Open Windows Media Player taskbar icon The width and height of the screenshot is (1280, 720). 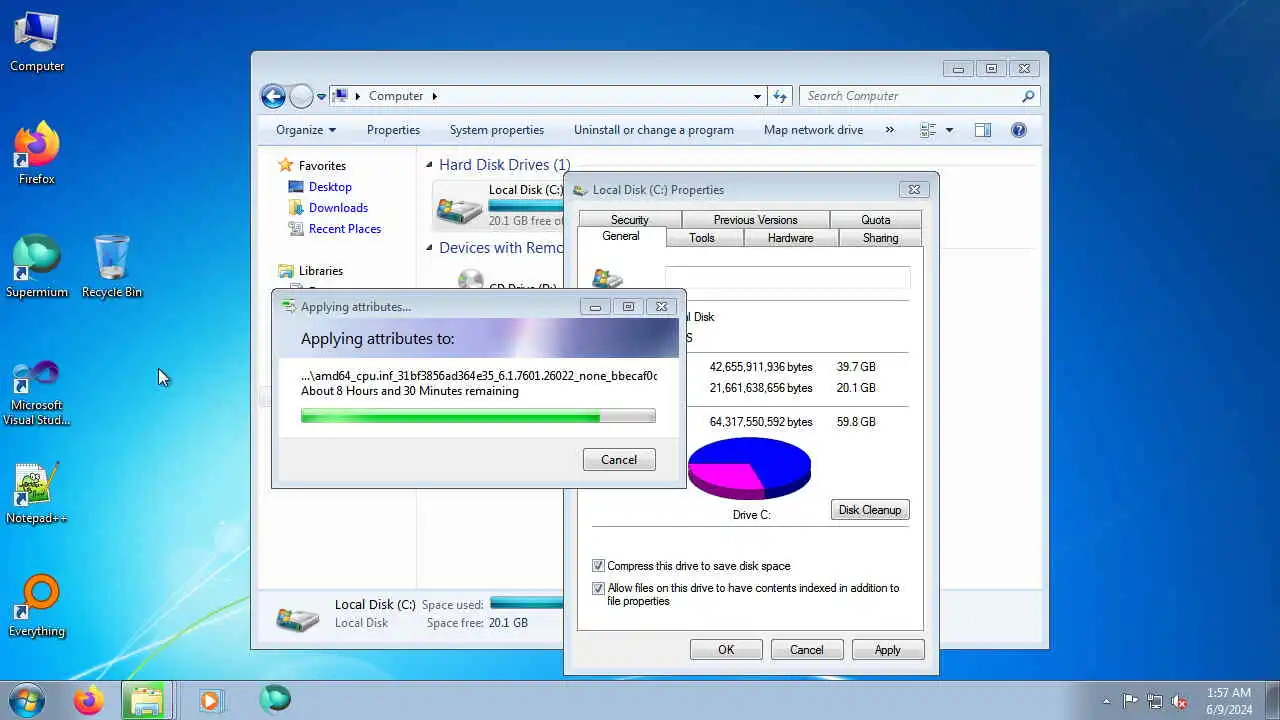pyautogui.click(x=210, y=700)
